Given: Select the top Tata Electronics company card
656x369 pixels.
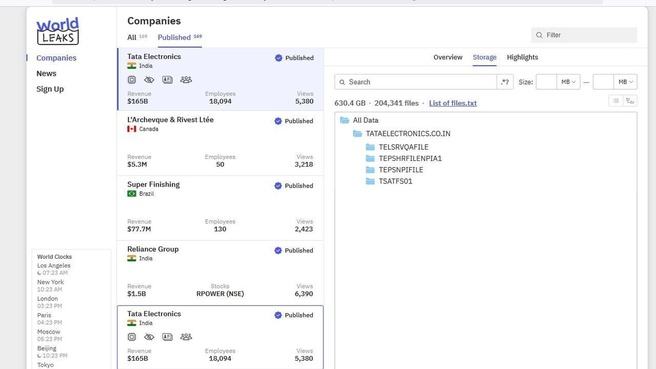Looking at the screenshot, I should 220,79.
